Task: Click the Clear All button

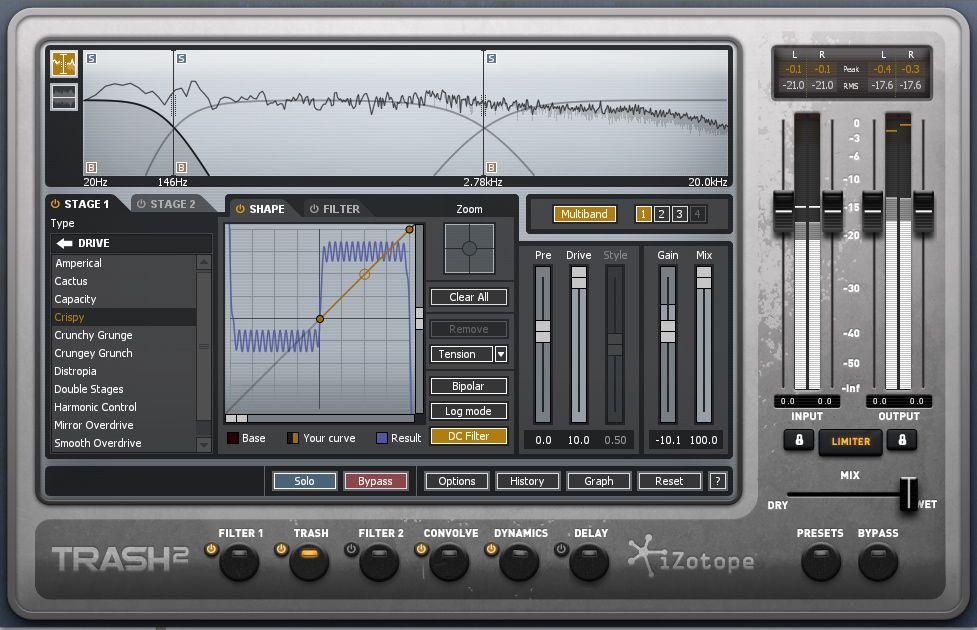Action: (x=469, y=297)
